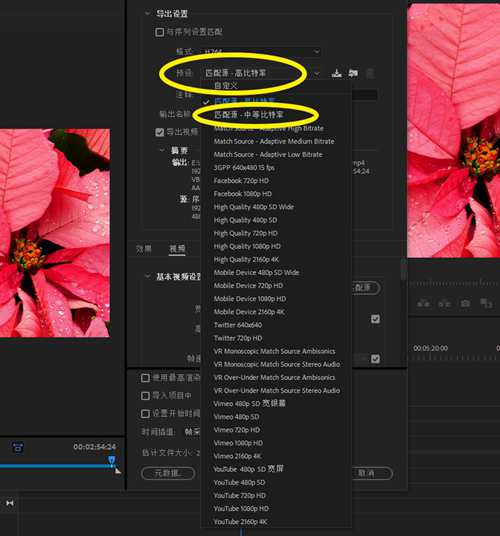Collapse the export settings section chevron
Viewport: 500px width, 536px height.
[x=147, y=13]
